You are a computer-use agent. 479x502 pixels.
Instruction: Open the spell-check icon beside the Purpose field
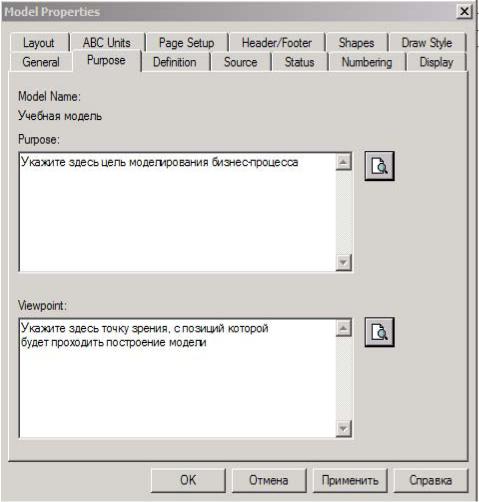click(x=379, y=166)
